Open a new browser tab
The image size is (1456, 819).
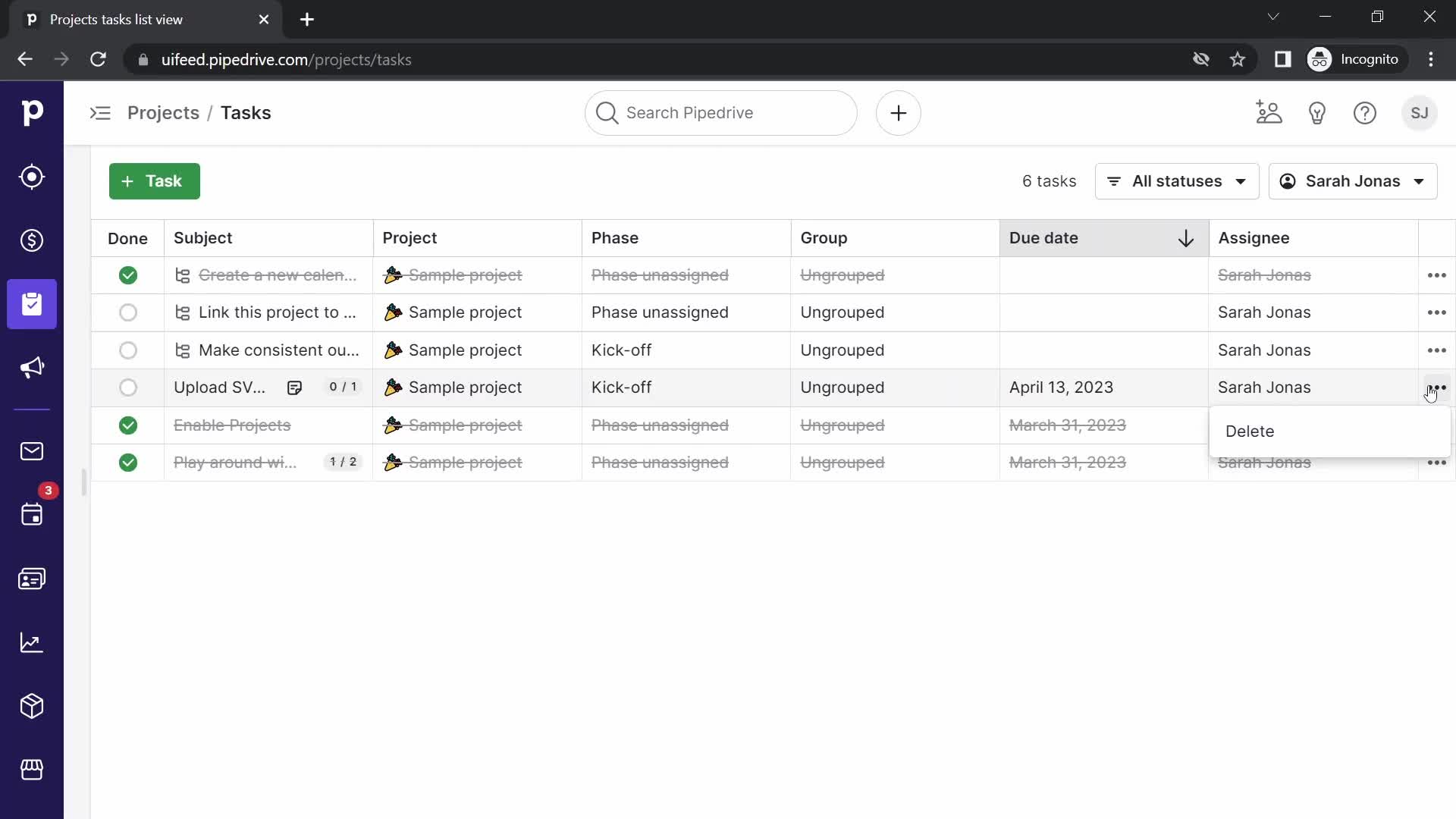(x=307, y=20)
